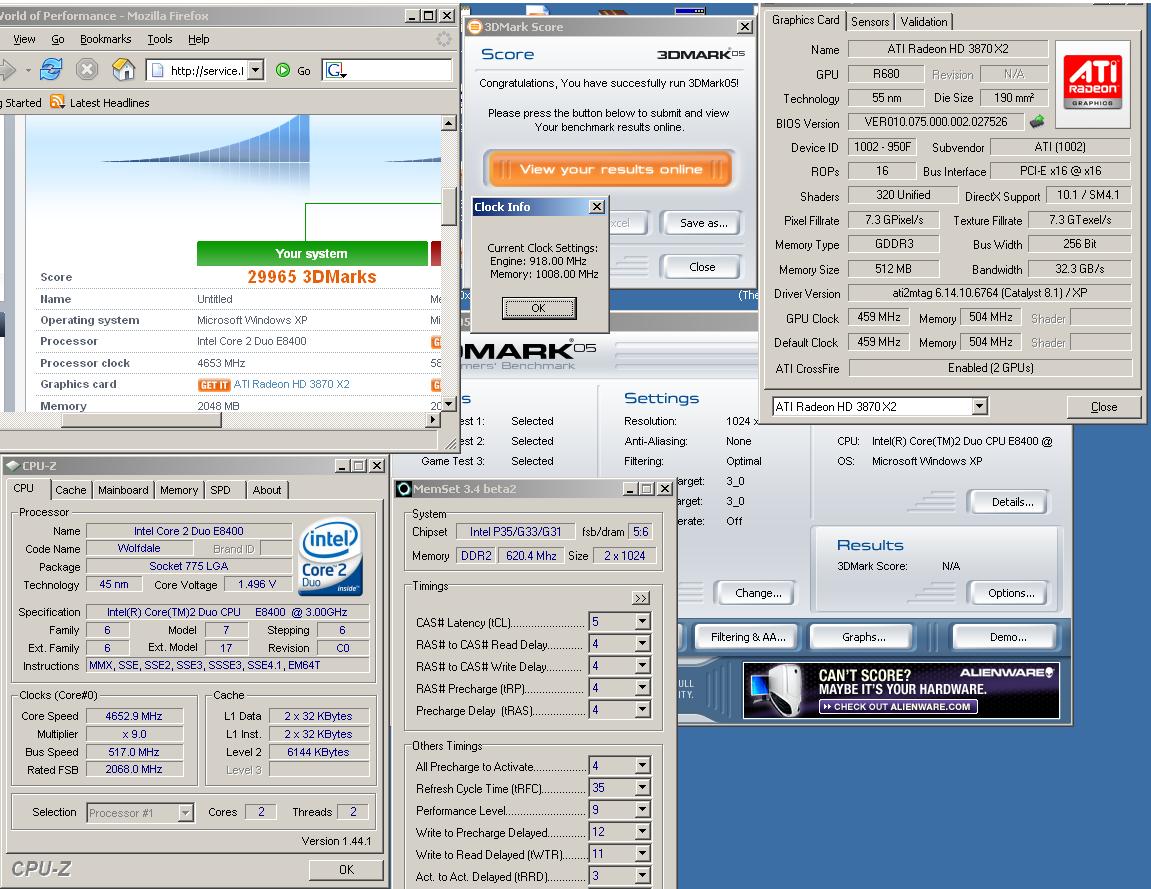Click the Close button in the GPU-Z window
1151x889 pixels.
(1103, 407)
